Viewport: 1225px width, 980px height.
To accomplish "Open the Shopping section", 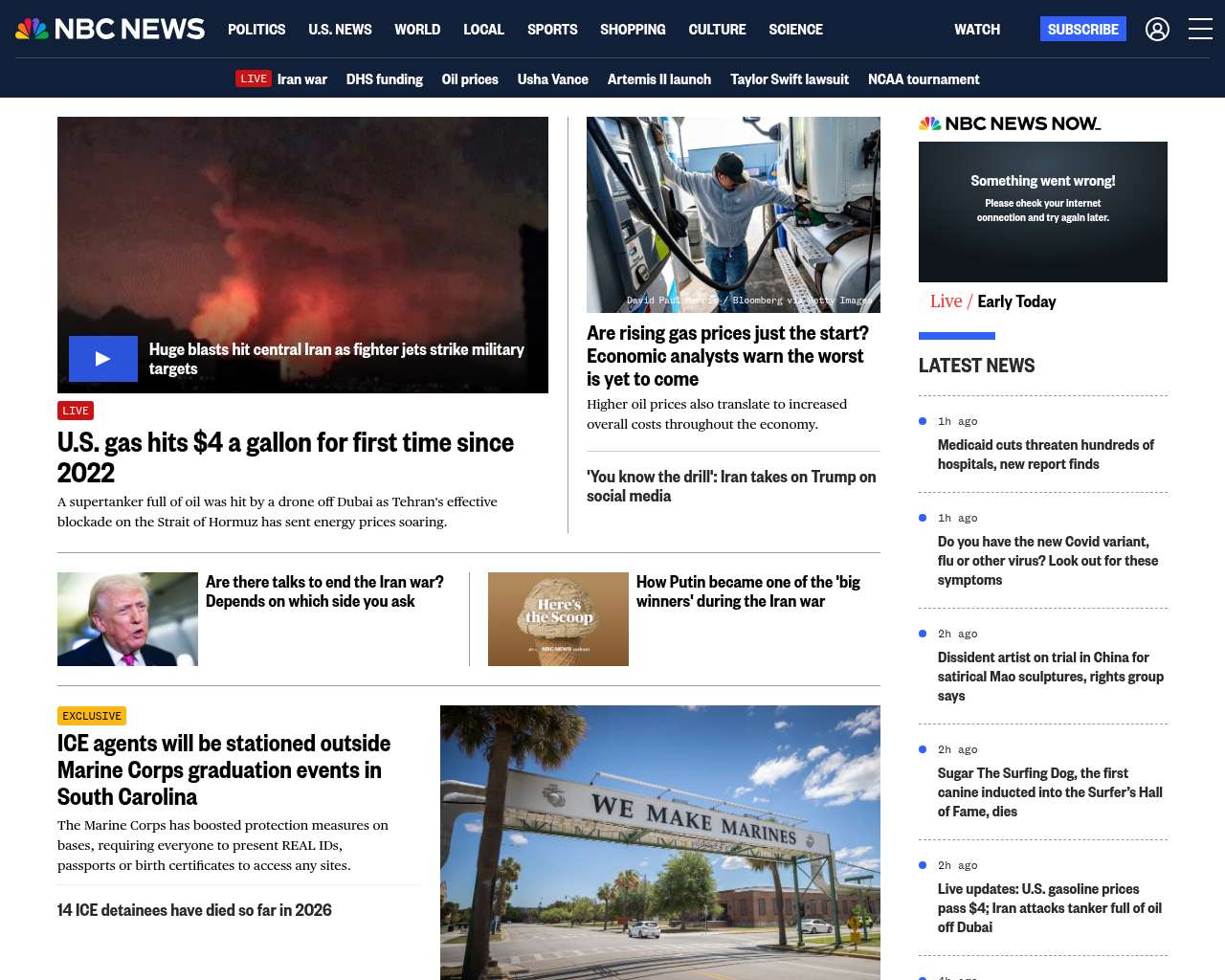I will [633, 30].
